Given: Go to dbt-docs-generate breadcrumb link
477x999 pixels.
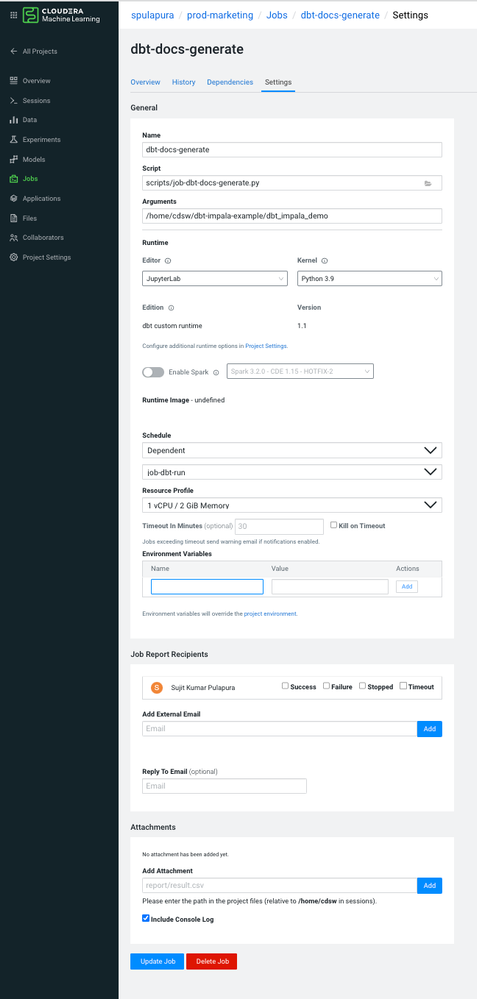Looking at the screenshot, I should pyautogui.click(x=340, y=15).
